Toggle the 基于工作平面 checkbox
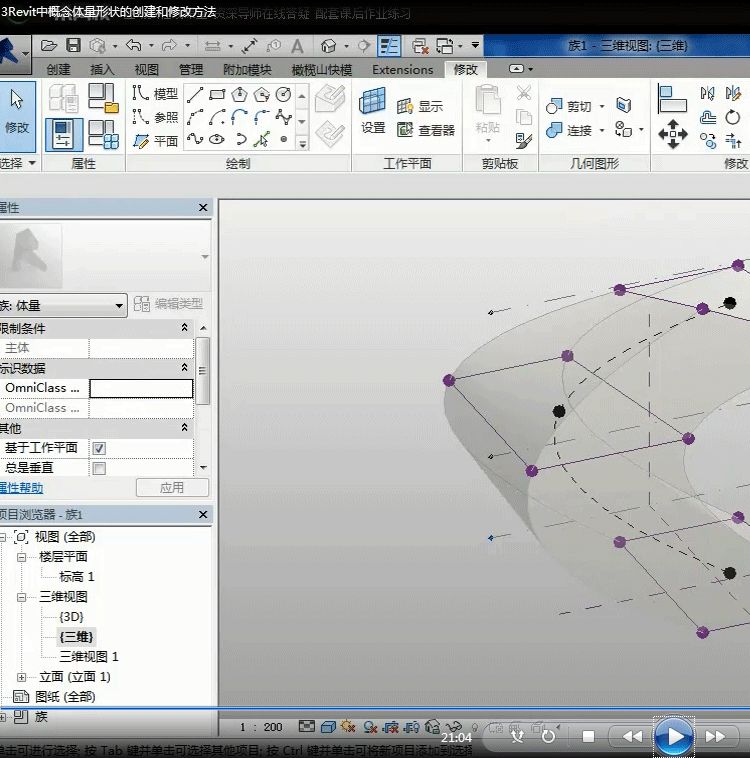This screenshot has height=758, width=750. (99, 448)
